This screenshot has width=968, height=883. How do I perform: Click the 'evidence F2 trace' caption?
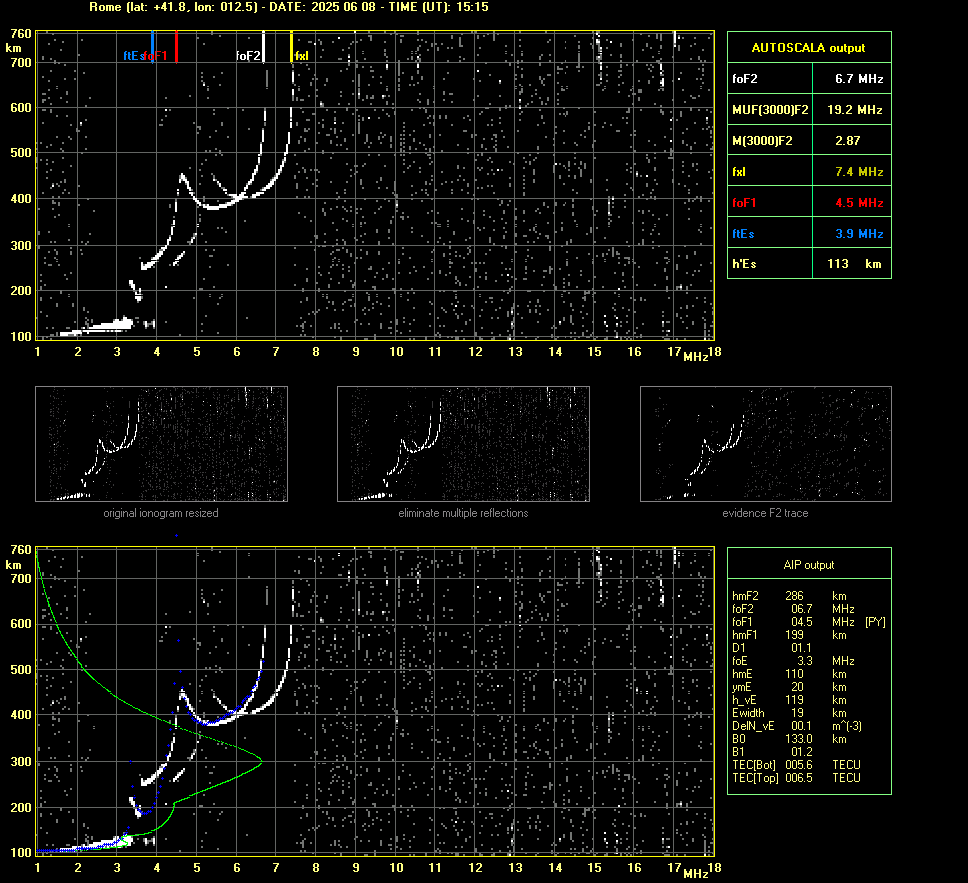tap(766, 513)
